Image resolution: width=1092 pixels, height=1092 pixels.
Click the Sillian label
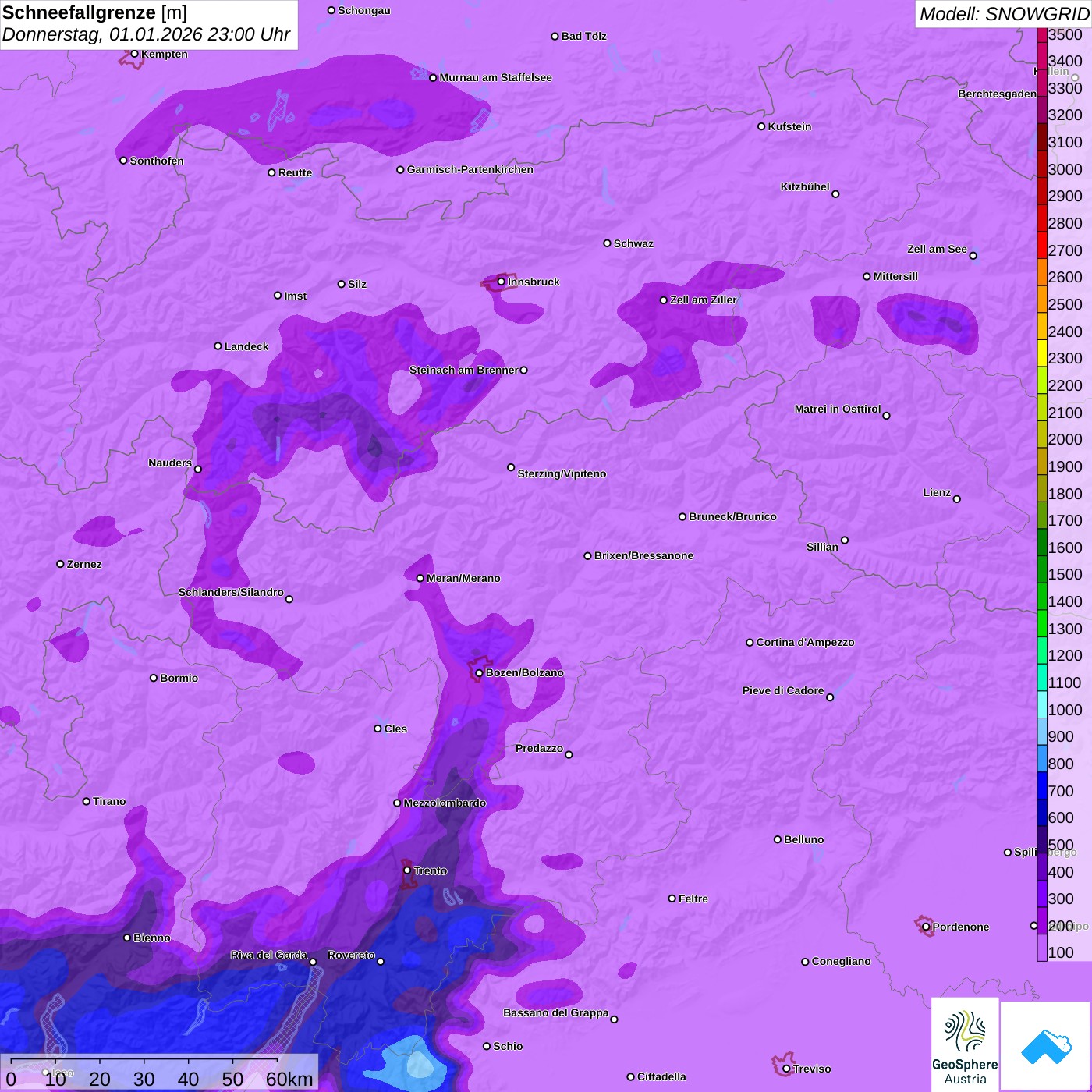point(822,547)
